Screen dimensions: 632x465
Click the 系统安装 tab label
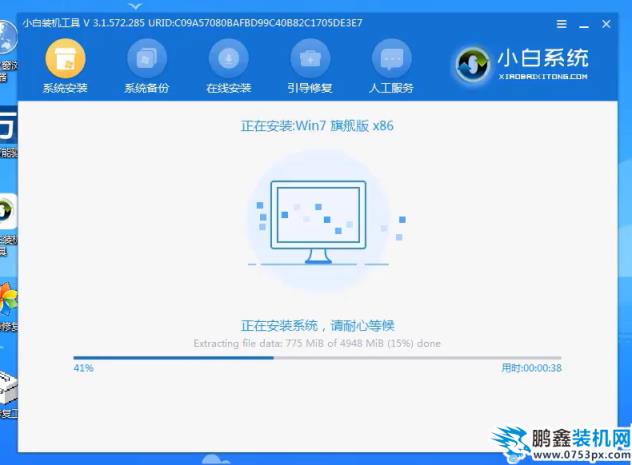coord(65,88)
